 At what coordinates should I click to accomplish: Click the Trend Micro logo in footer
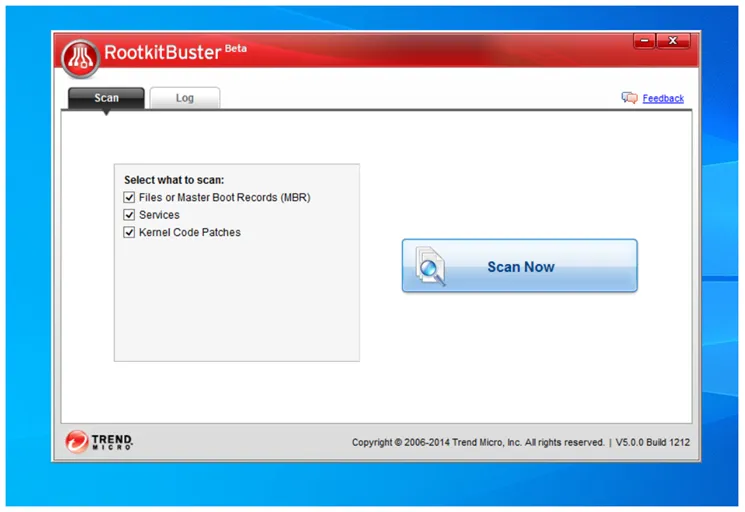99,442
